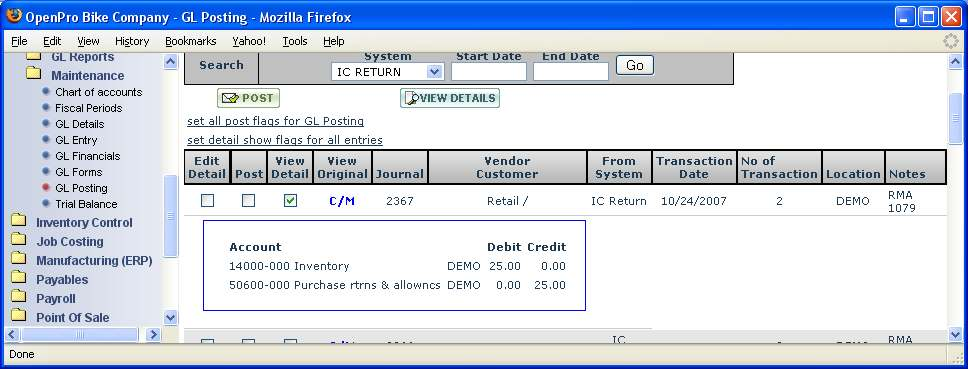Open the Job Costing folder icon

[x=19, y=240]
